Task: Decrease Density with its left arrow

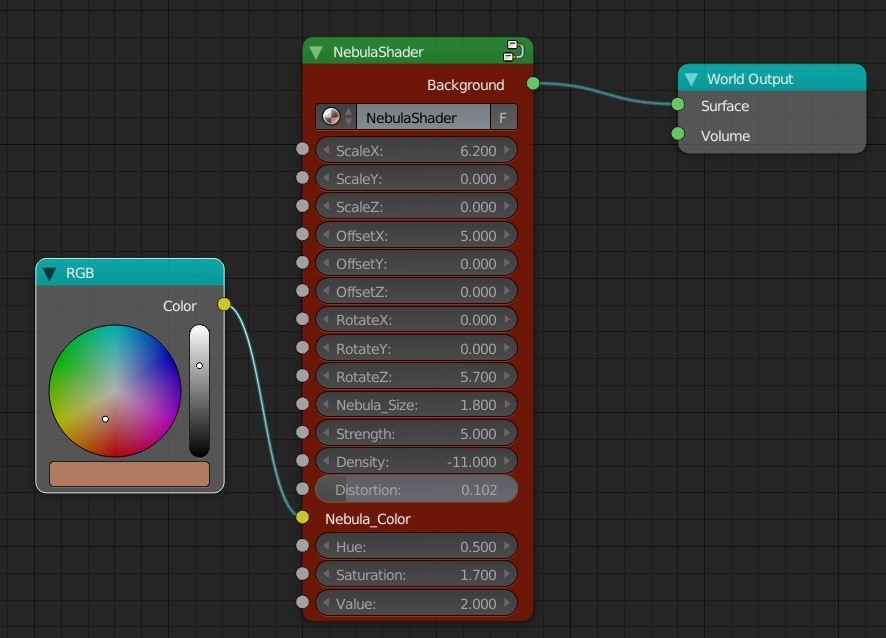Action: tap(325, 462)
